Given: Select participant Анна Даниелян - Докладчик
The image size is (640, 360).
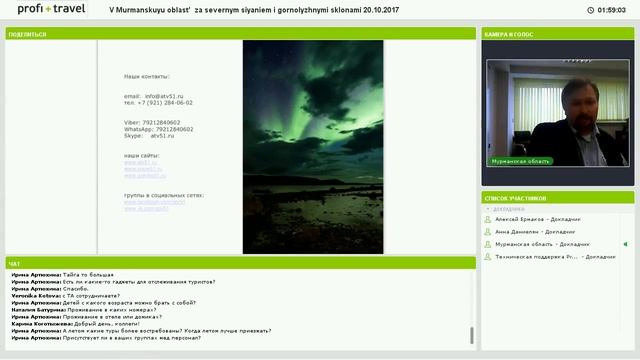Looking at the screenshot, I should pyautogui.click(x=535, y=232).
